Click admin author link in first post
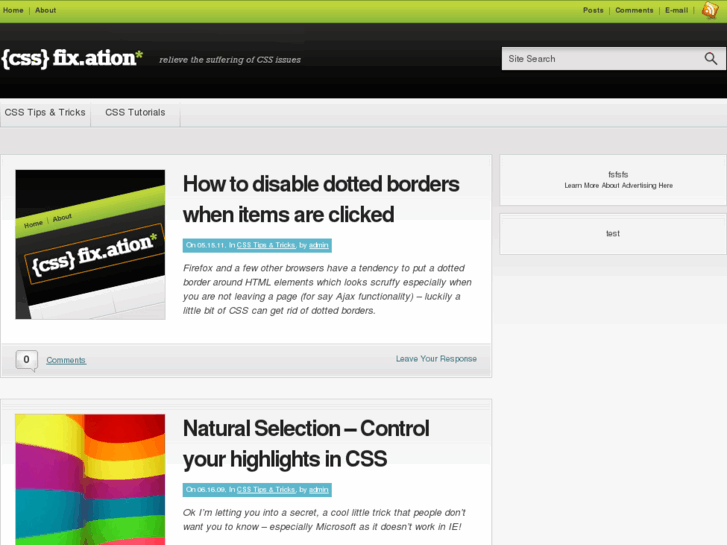 coord(319,245)
